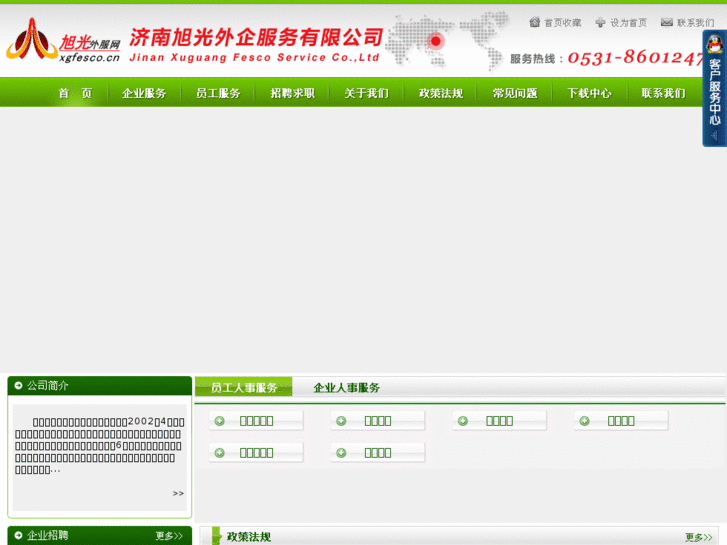Image resolution: width=727 pixels, height=545 pixels.
Task: Click 更多>> in the 企业招聘 panel
Action: pos(169,536)
